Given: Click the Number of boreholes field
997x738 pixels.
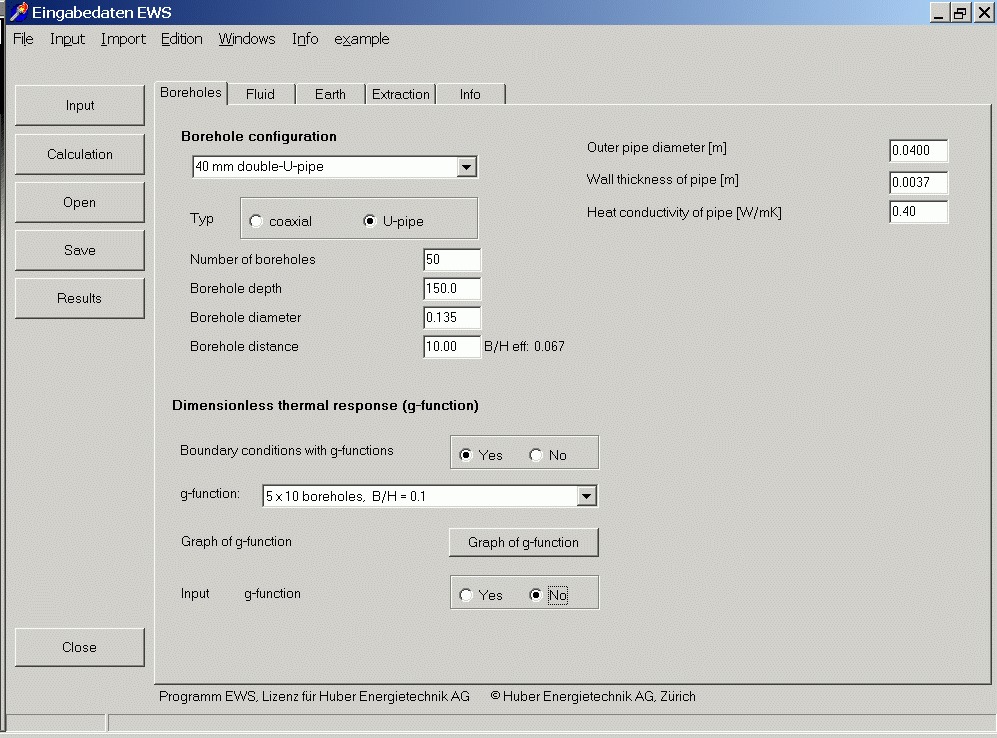Looking at the screenshot, I should (x=451, y=260).
